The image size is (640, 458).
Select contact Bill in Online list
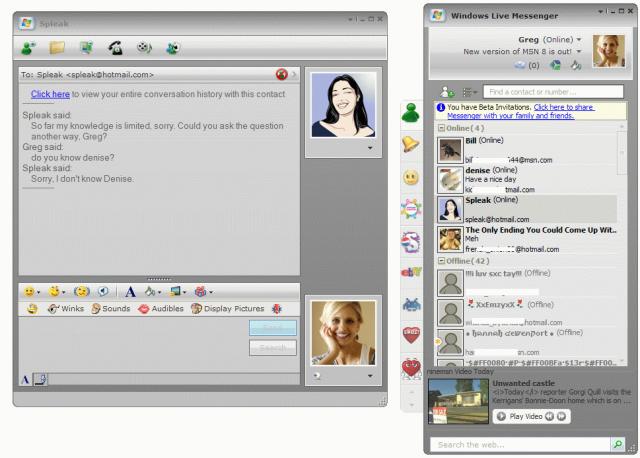(527, 150)
